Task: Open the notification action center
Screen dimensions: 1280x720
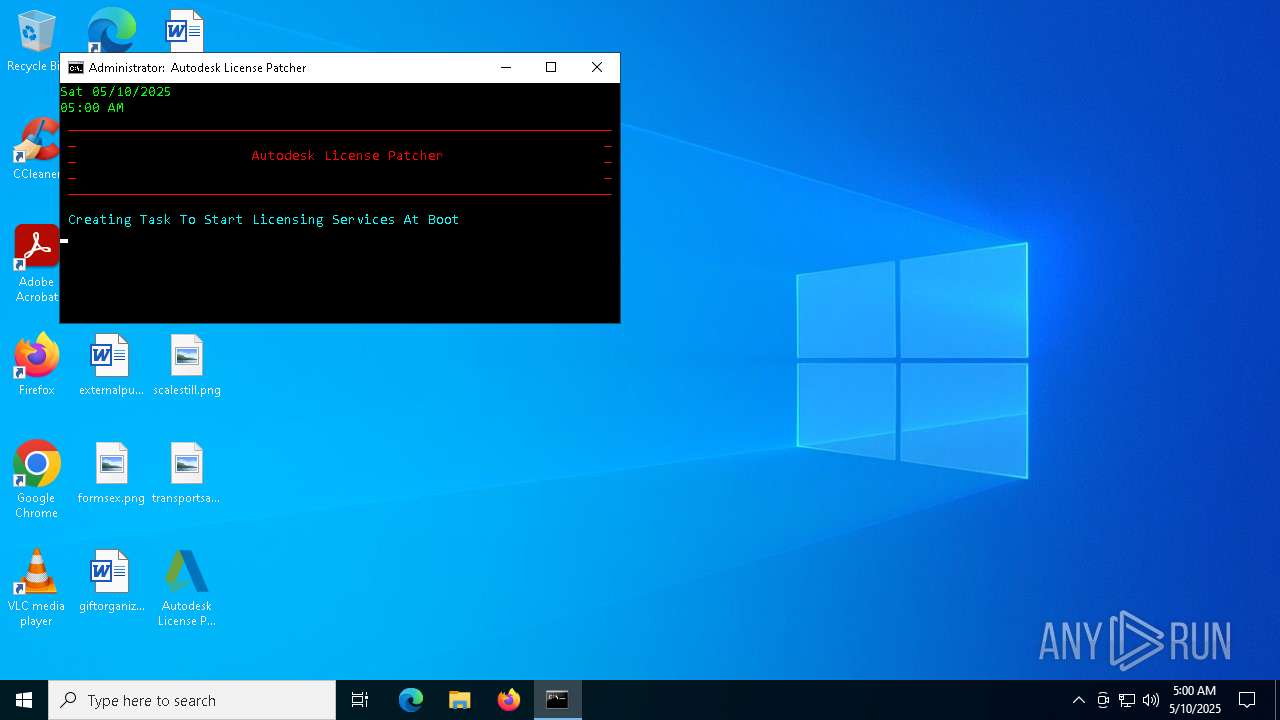Action: [1247, 700]
